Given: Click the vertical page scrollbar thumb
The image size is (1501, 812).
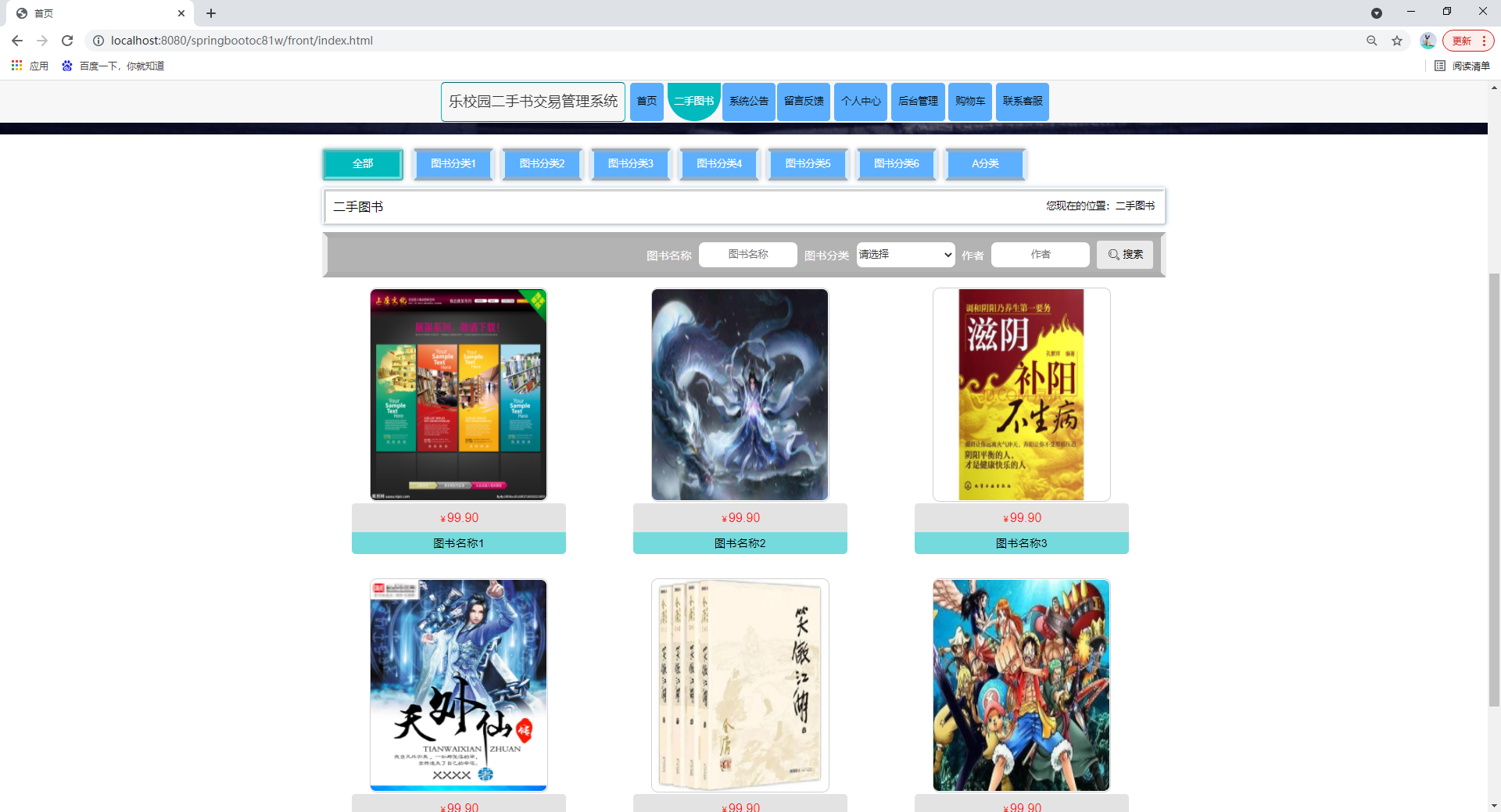Looking at the screenshot, I should 1494,489.
